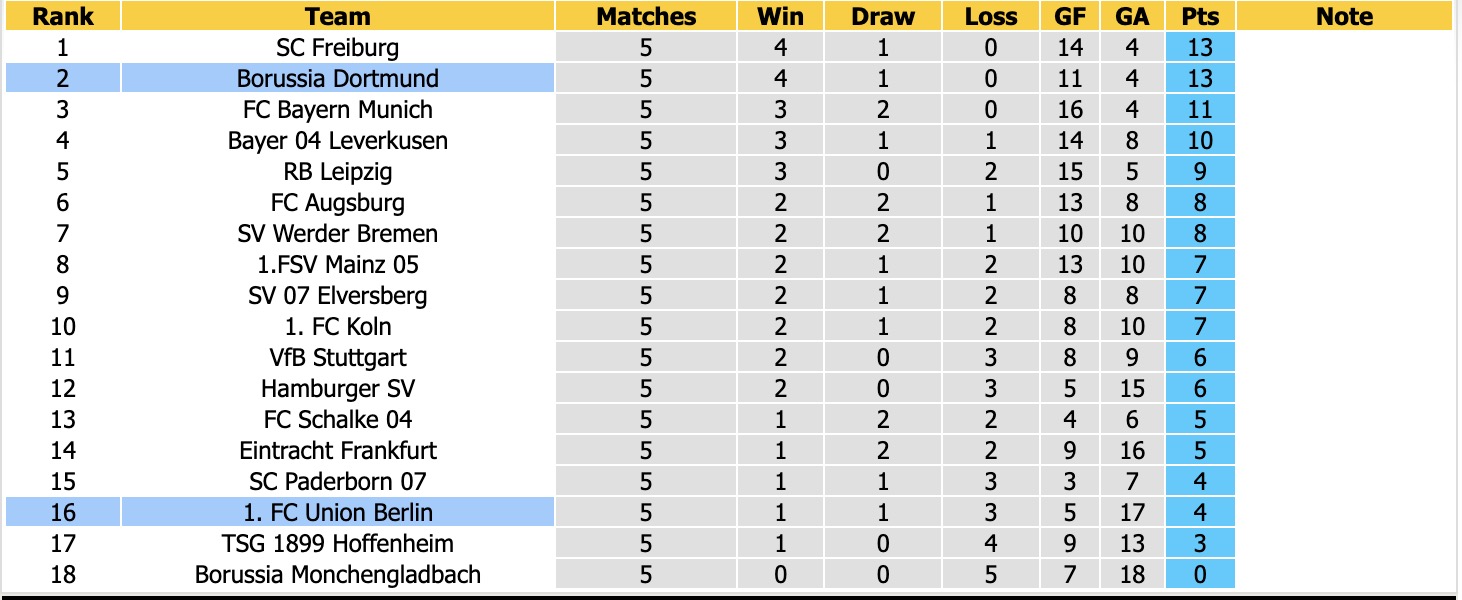The image size is (1462, 600).
Task: Click RB Leipzig points cell
Action: pyautogui.click(x=1200, y=171)
